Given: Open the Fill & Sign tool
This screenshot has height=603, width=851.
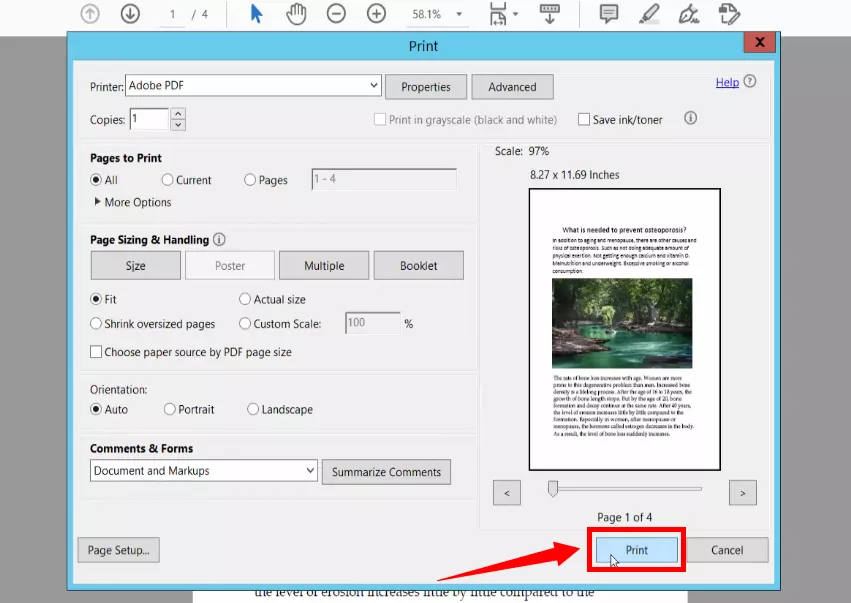Looking at the screenshot, I should click(728, 13).
